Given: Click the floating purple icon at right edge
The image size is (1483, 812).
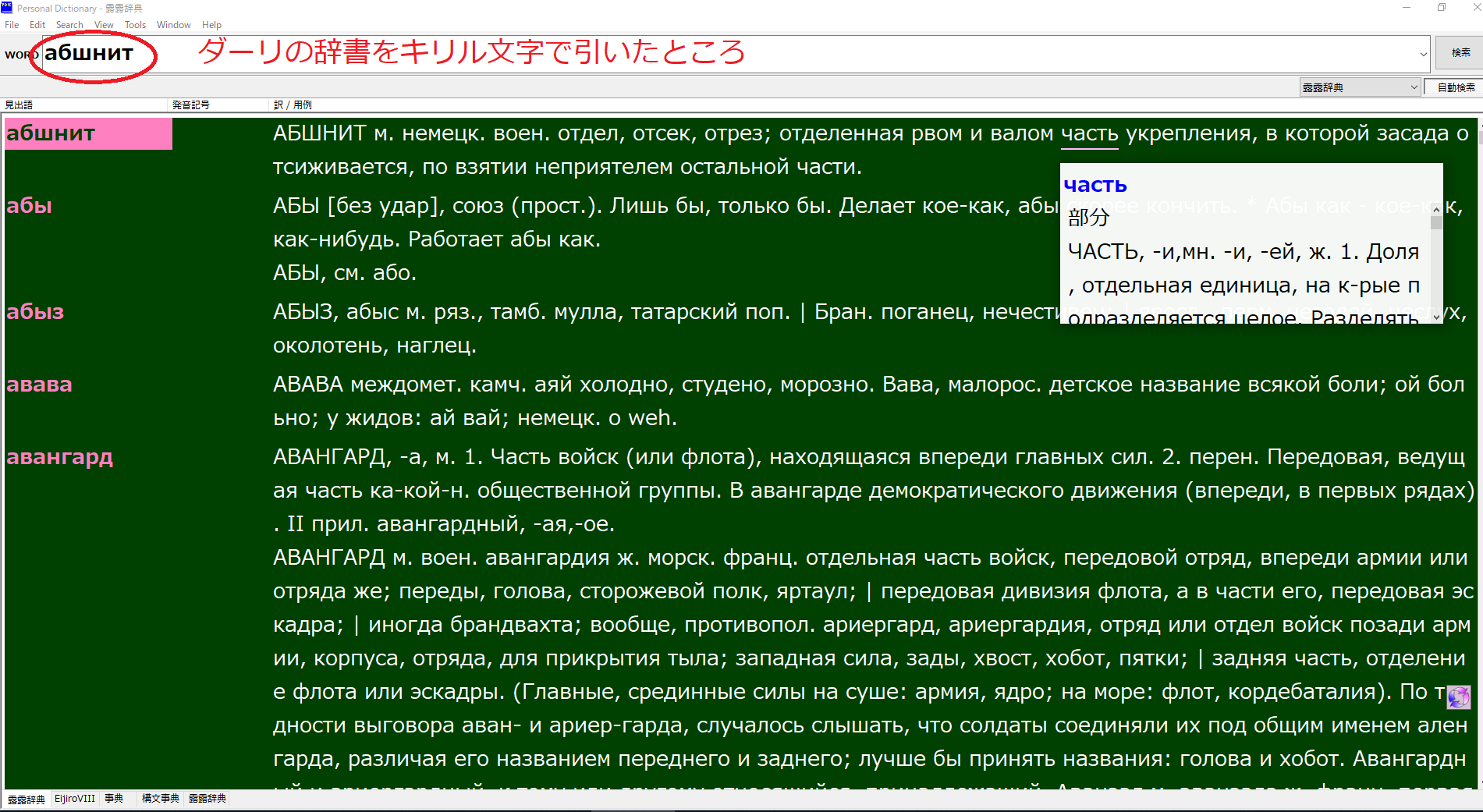Looking at the screenshot, I should click(x=1459, y=697).
